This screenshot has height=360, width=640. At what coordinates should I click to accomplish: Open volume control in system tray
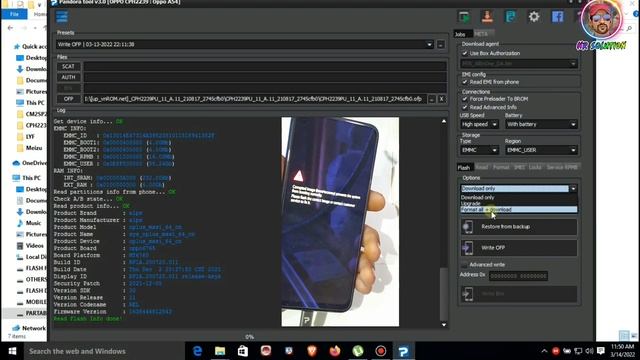click(x=589, y=351)
